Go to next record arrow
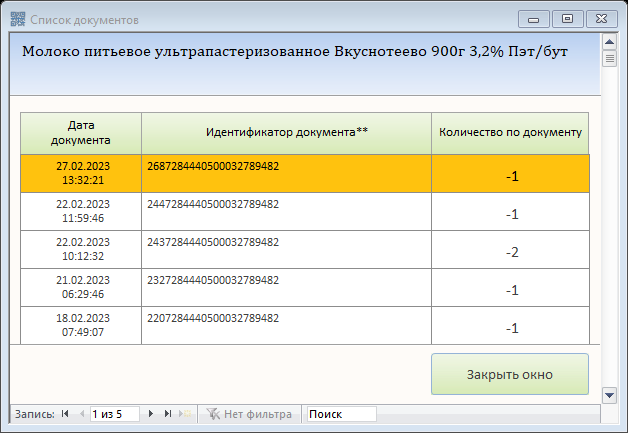 tap(151, 413)
